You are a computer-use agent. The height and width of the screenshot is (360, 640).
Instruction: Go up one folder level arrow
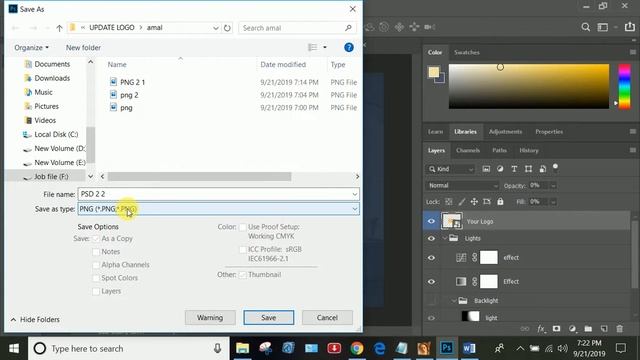coord(60,28)
